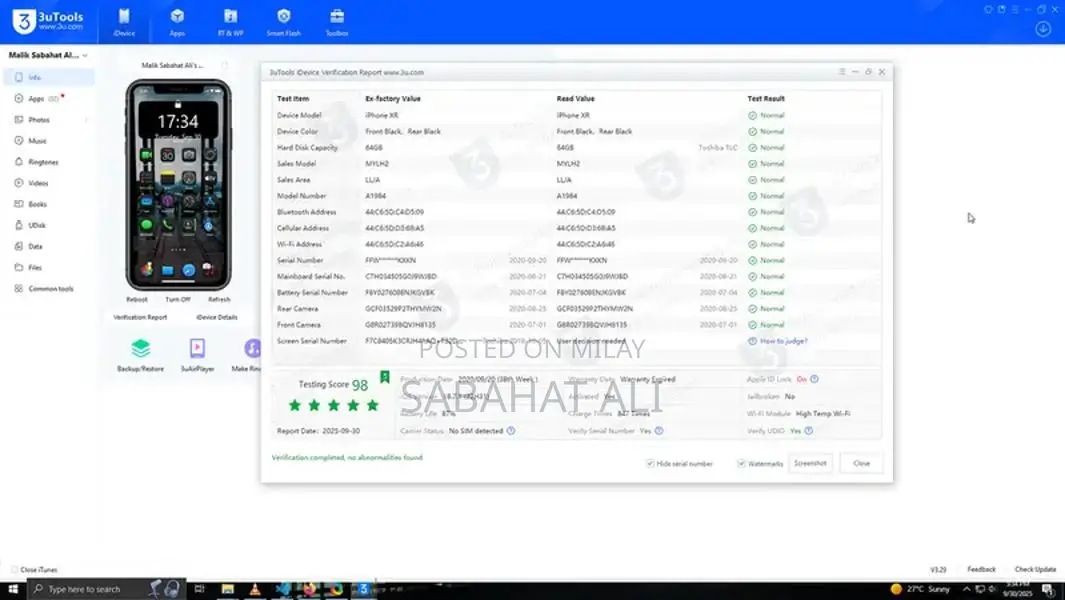Open the Toolbox icon in header
This screenshot has height=600, width=1065.
click(337, 21)
